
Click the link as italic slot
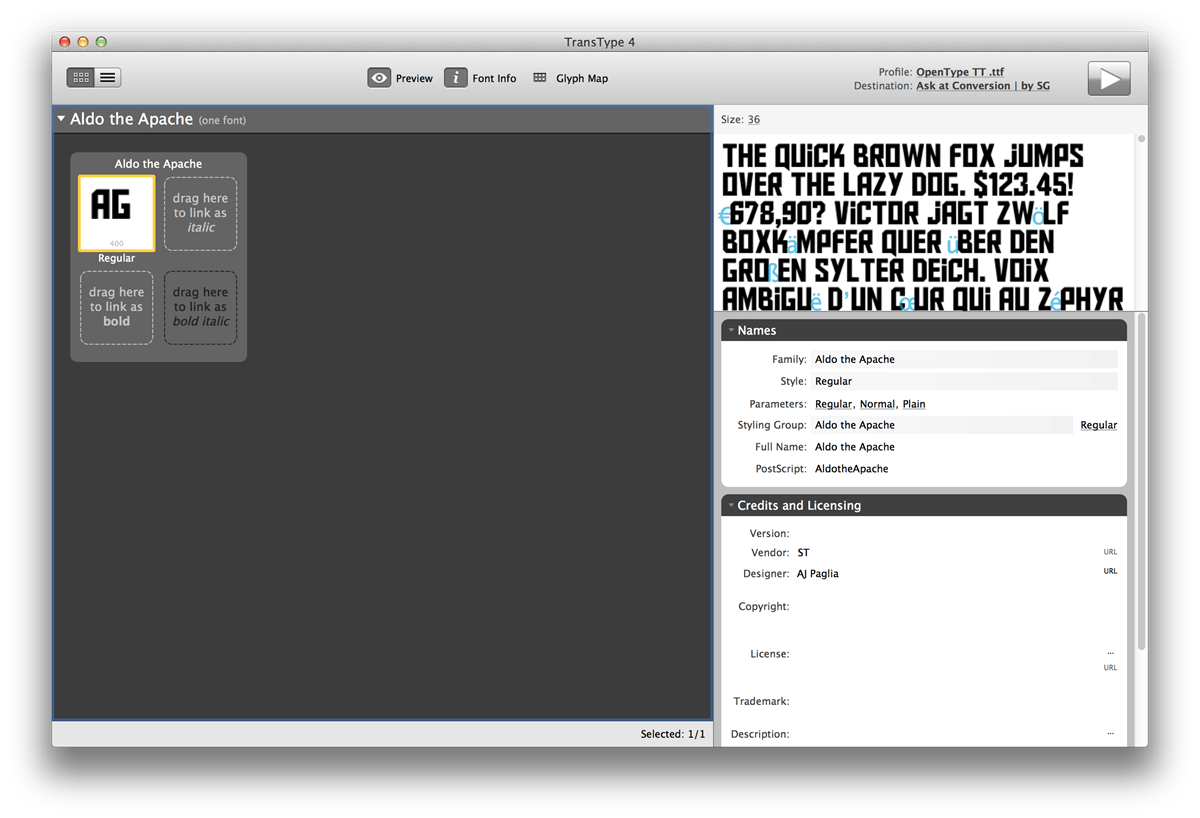point(201,213)
